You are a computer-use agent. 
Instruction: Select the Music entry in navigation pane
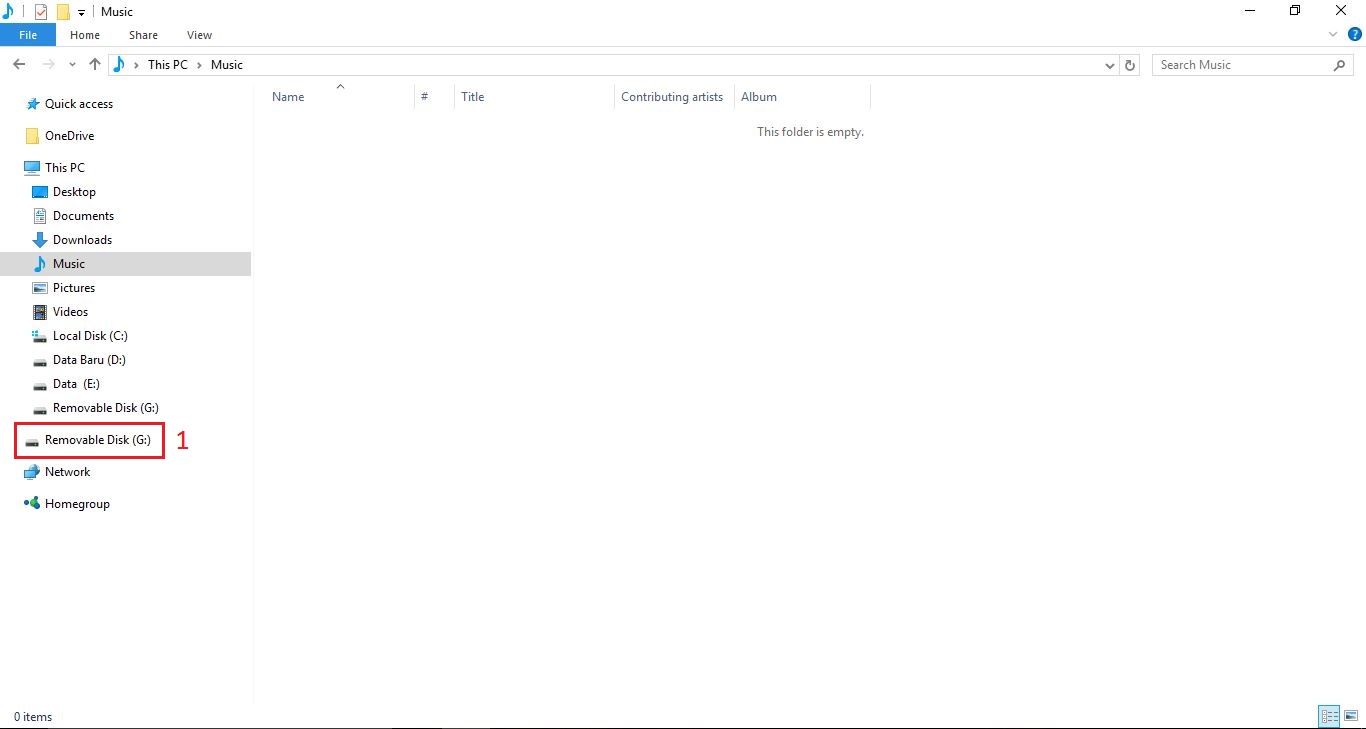(x=126, y=264)
